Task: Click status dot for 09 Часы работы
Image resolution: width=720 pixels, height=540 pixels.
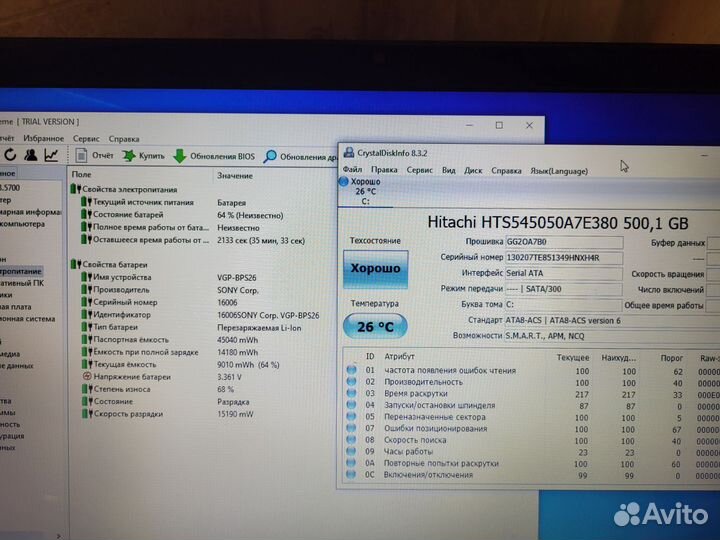Action: click(351, 451)
